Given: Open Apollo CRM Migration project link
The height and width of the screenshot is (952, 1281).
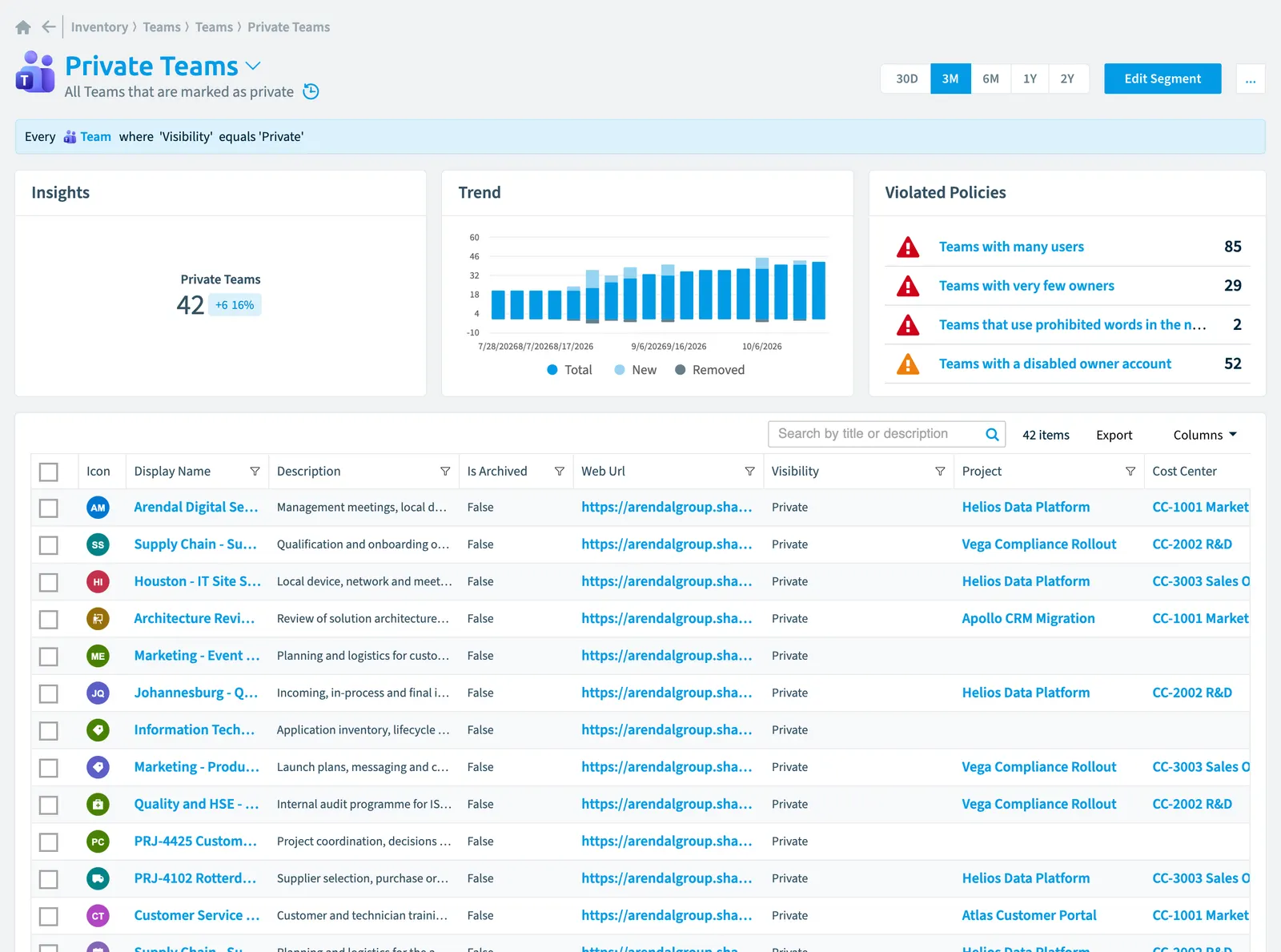Looking at the screenshot, I should (1028, 619).
